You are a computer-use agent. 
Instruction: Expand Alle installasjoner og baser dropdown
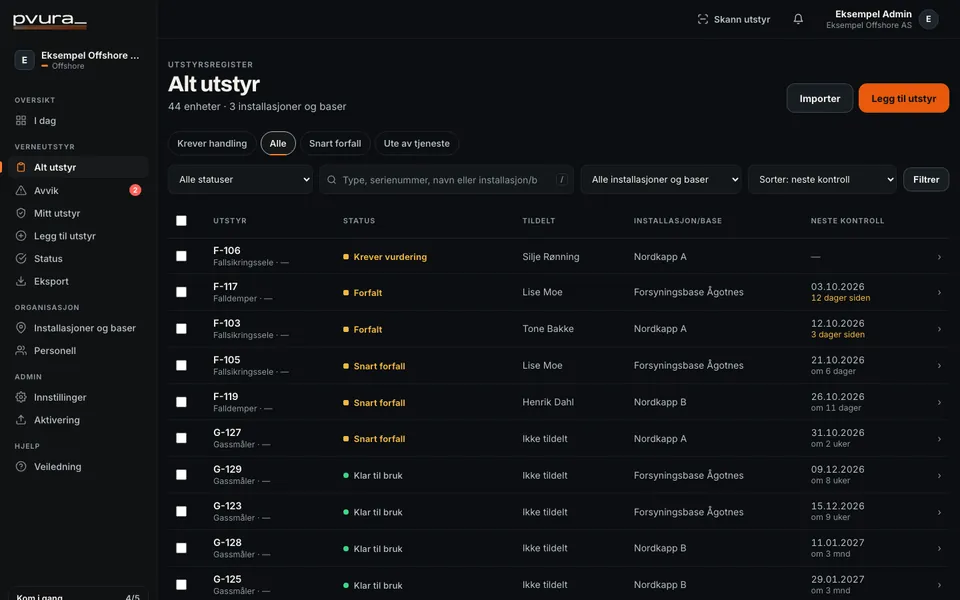point(661,179)
